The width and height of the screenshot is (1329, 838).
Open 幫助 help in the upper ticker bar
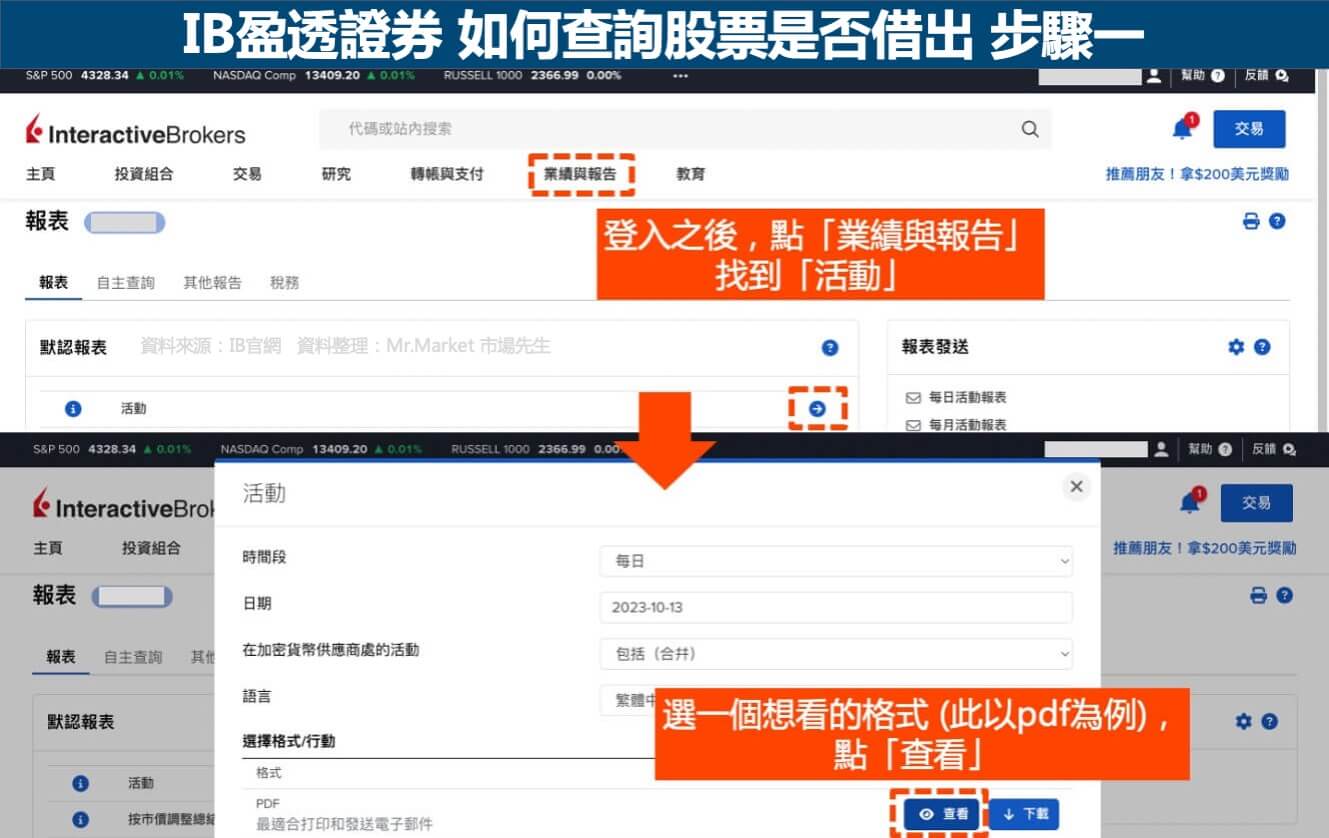pyautogui.click(x=1202, y=75)
